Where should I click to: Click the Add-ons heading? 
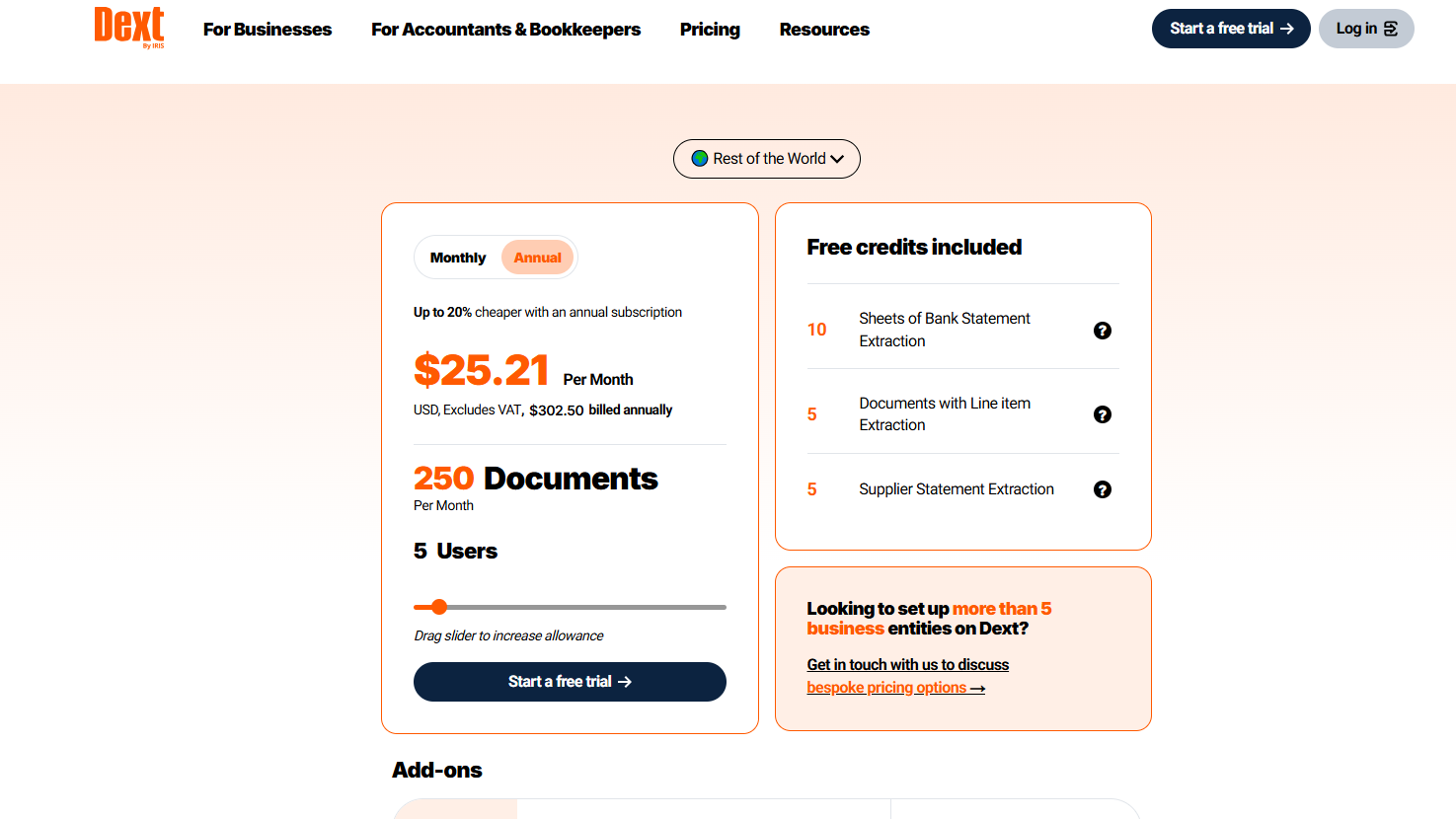tap(437, 770)
